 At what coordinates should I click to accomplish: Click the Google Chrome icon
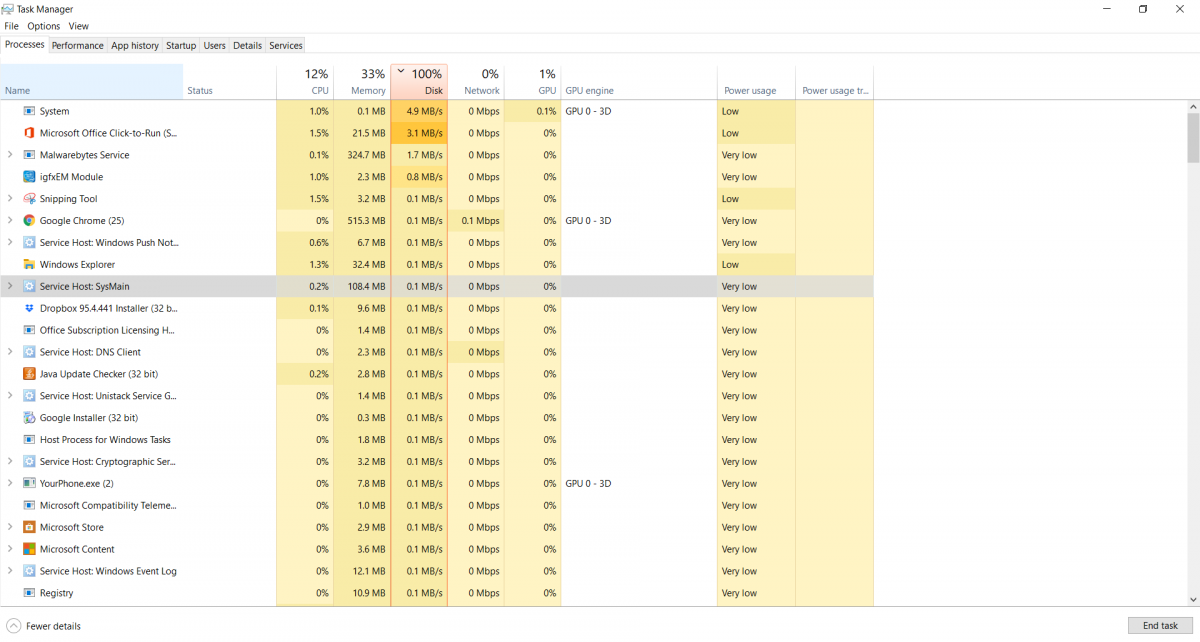[29, 221]
